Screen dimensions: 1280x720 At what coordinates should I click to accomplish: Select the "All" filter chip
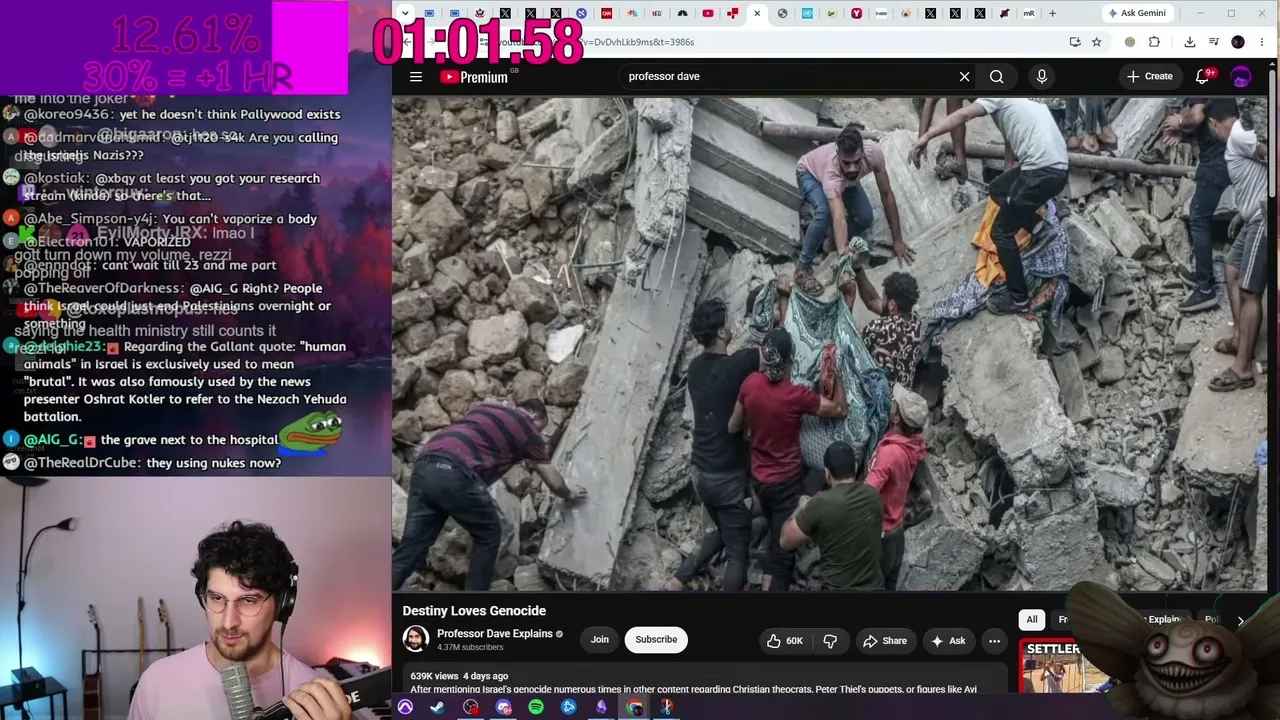coord(1032,620)
